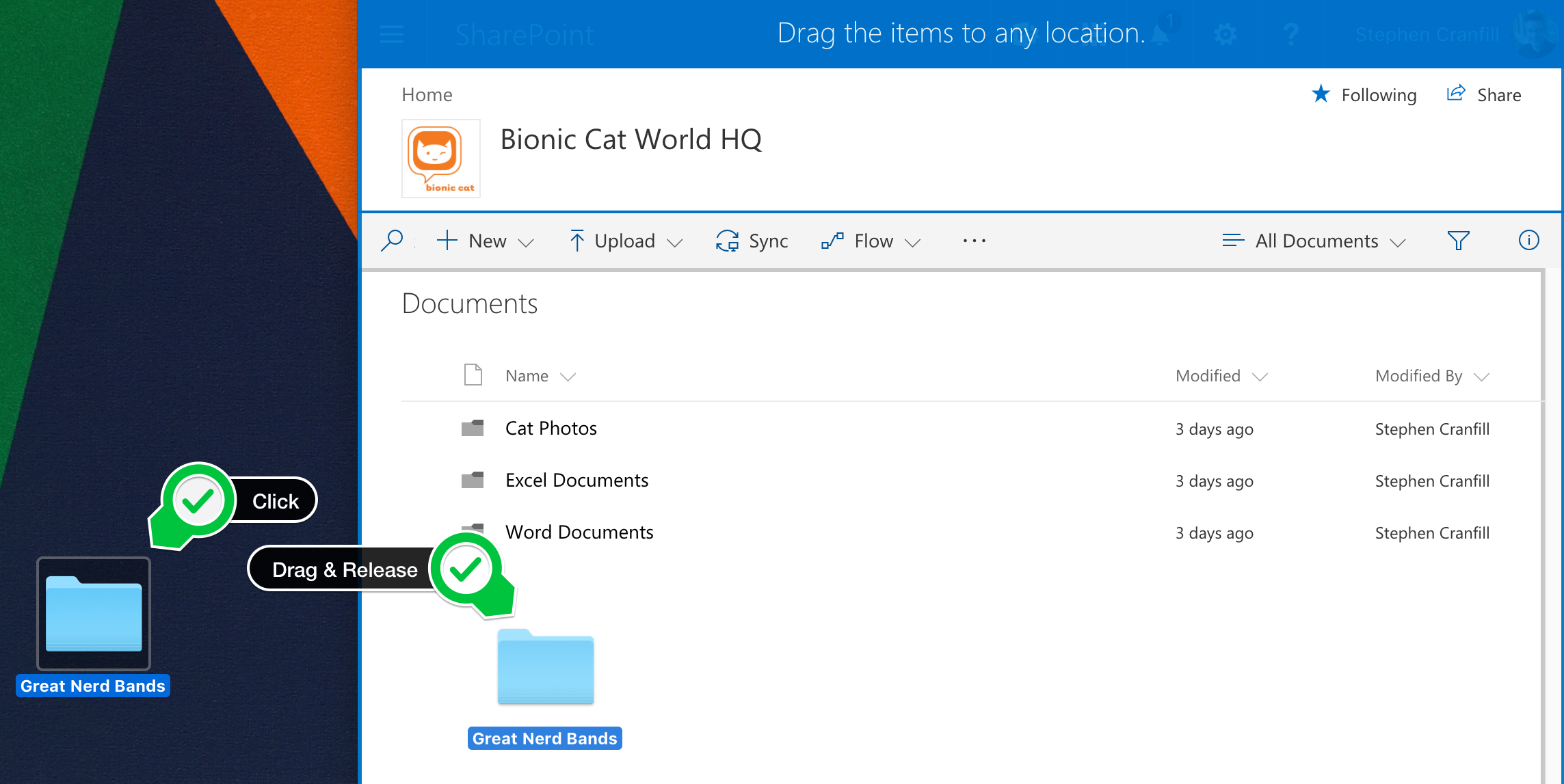Select Great Nerd Bands desktop folder
This screenshot has height=784, width=1564.
click(x=94, y=614)
